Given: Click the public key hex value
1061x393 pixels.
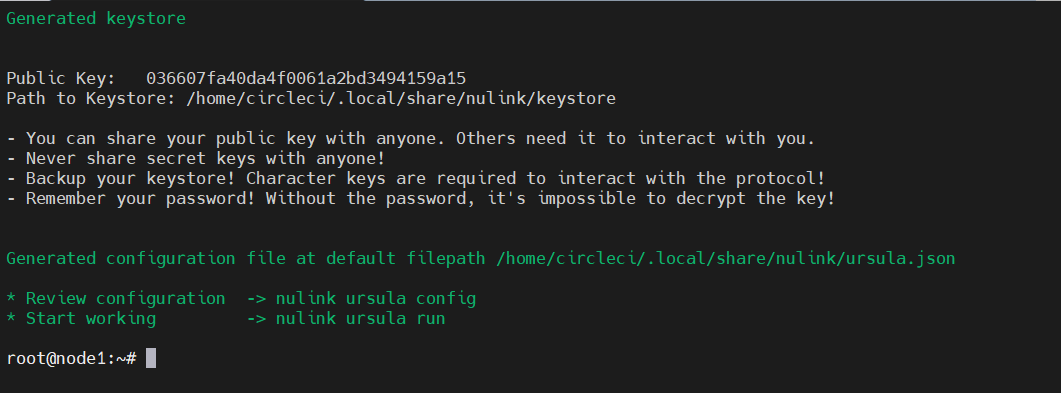Looking at the screenshot, I should pos(306,78).
